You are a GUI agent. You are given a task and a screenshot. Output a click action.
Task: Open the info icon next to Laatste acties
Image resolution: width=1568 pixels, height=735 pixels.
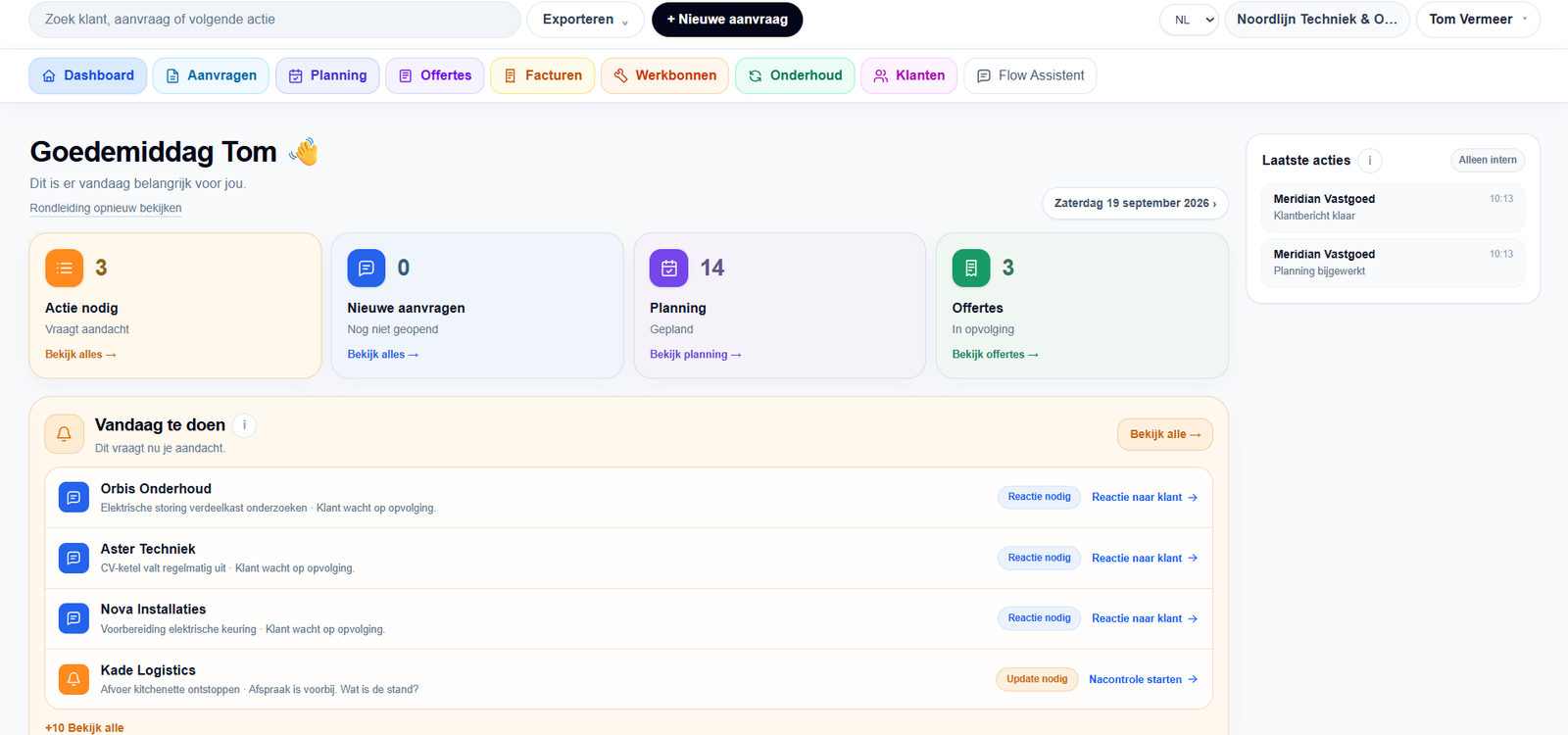point(1370,161)
